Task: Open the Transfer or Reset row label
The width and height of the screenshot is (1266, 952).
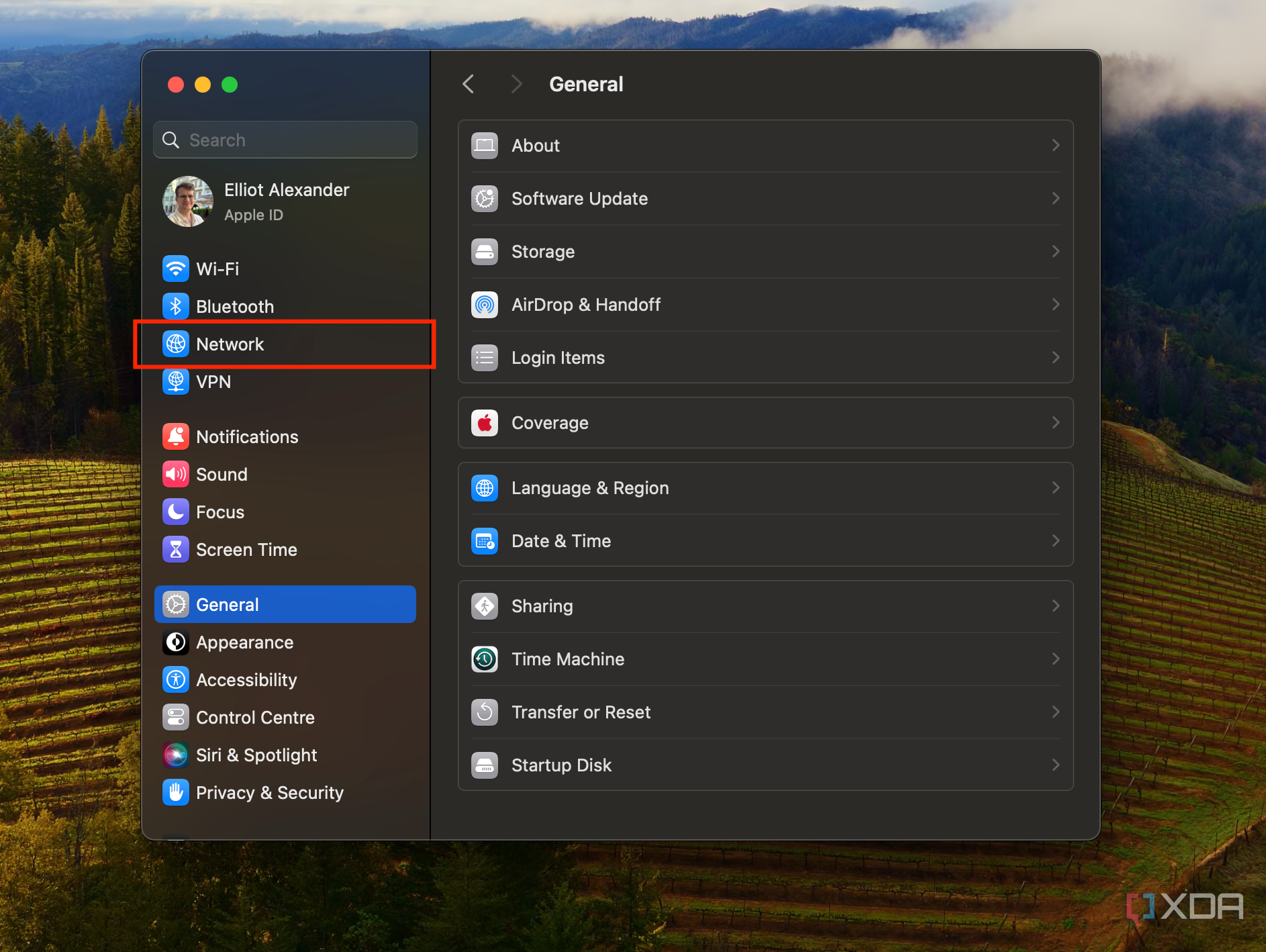Action: 581,712
